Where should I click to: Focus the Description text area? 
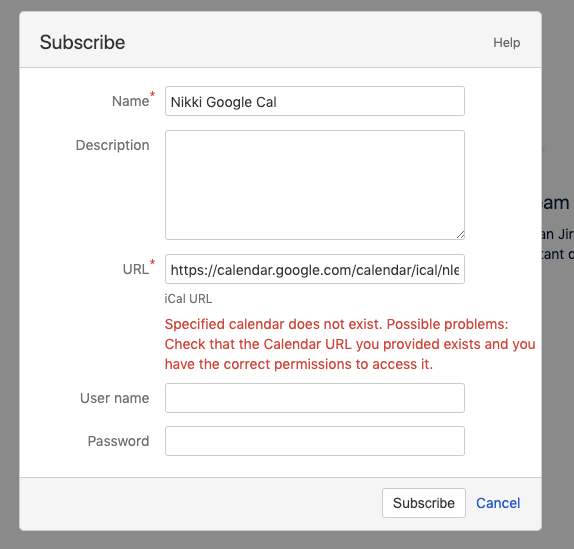(315, 185)
